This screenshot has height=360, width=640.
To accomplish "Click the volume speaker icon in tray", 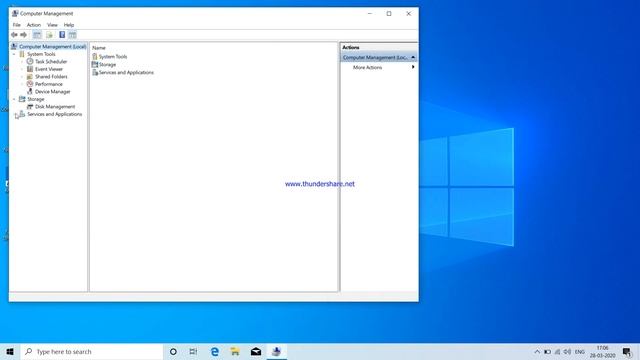I will coord(567,351).
